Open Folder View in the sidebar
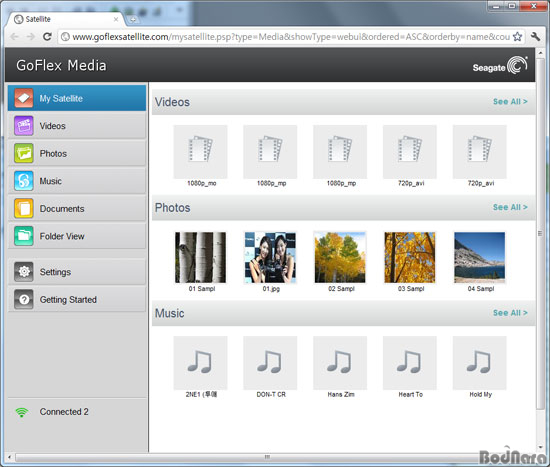Viewport: 550px width, 467px height. pyautogui.click(x=77, y=236)
